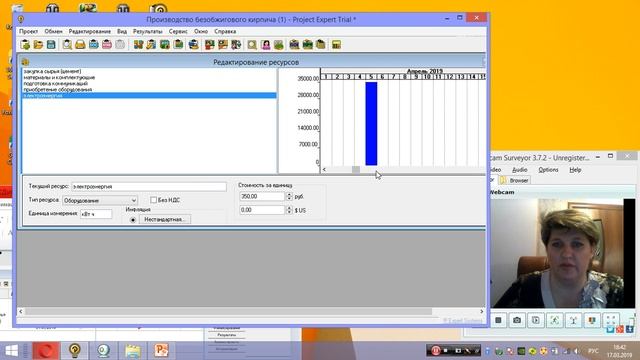Click the toolbar icon right of the green icon
Viewport: 640px width, 360px height.
click(178, 44)
